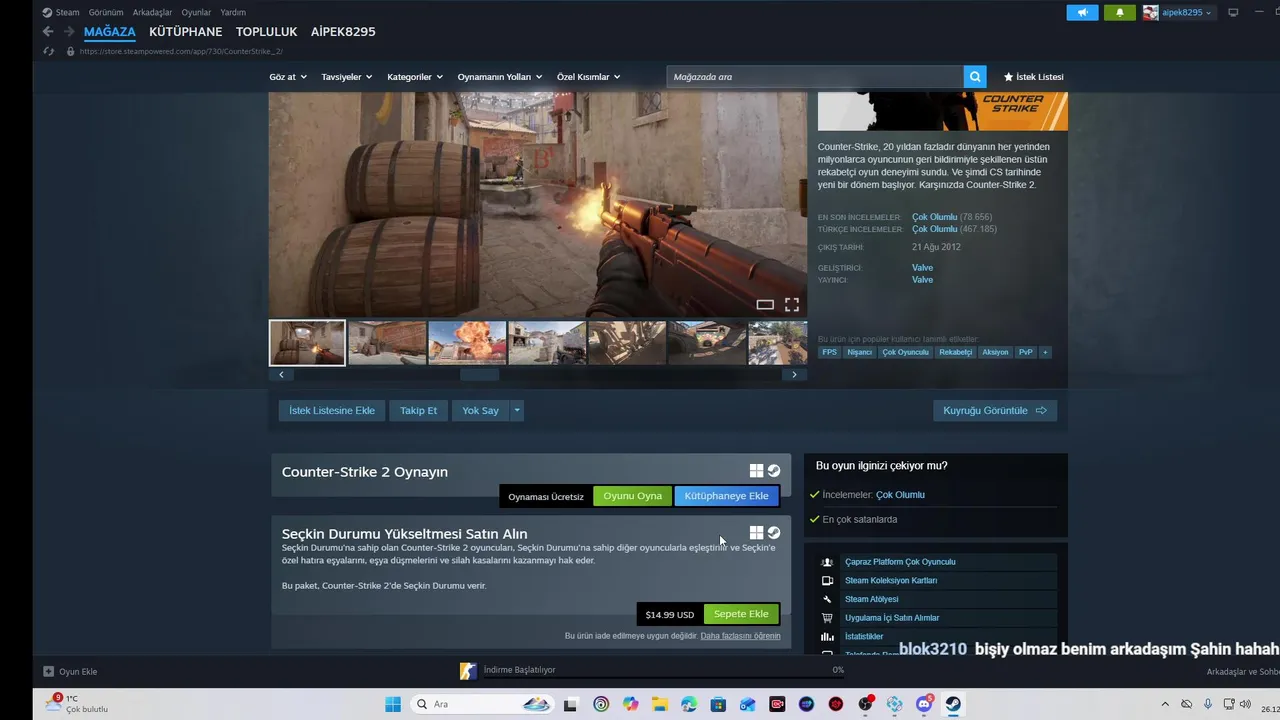Click the Windows platform icon in Counter-Strike 2 Oynayın row

[x=757, y=471]
